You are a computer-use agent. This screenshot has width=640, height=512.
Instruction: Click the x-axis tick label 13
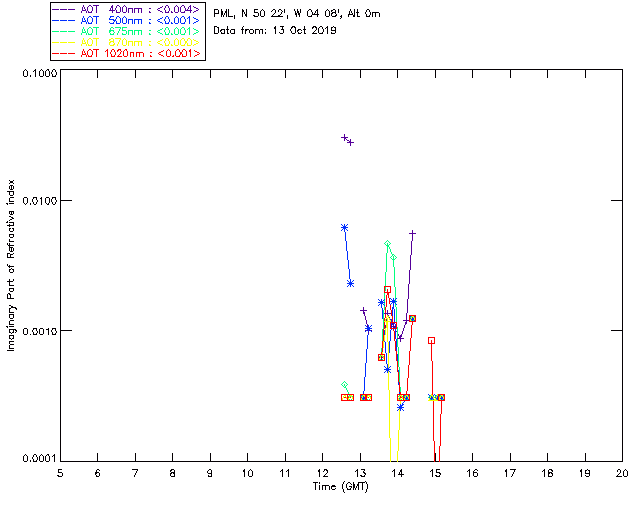[x=360, y=473]
